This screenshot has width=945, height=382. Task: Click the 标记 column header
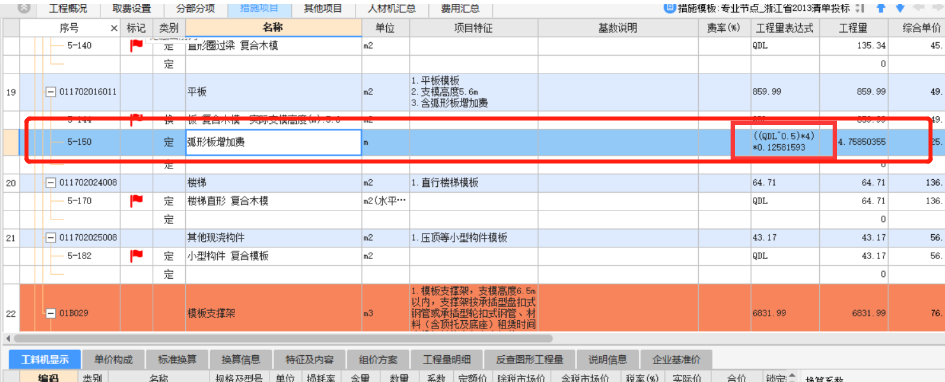pyautogui.click(x=137, y=28)
